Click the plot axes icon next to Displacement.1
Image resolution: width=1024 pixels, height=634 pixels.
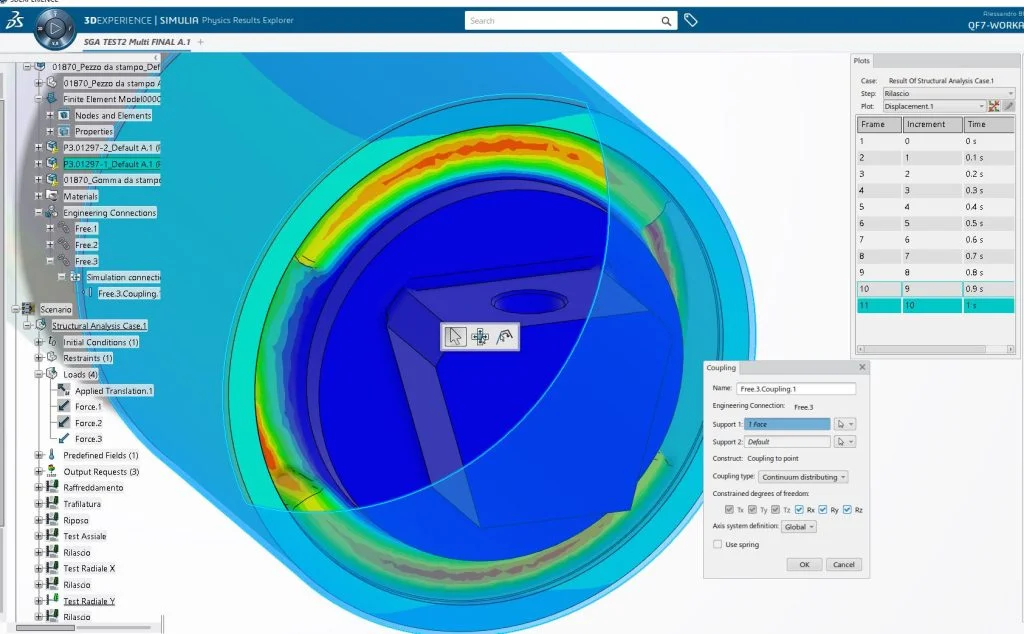tap(994, 106)
